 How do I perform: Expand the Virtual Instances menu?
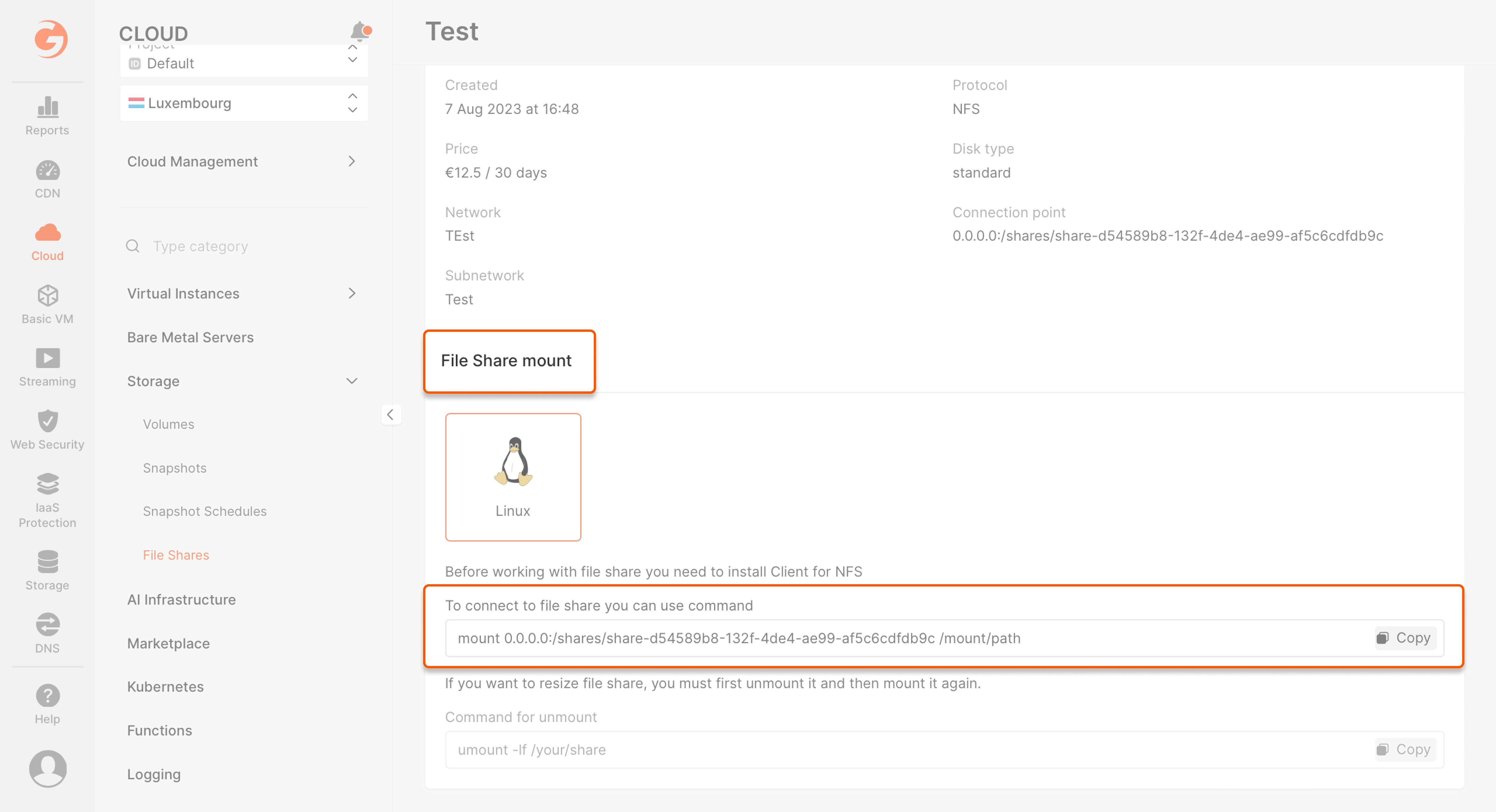click(x=242, y=293)
